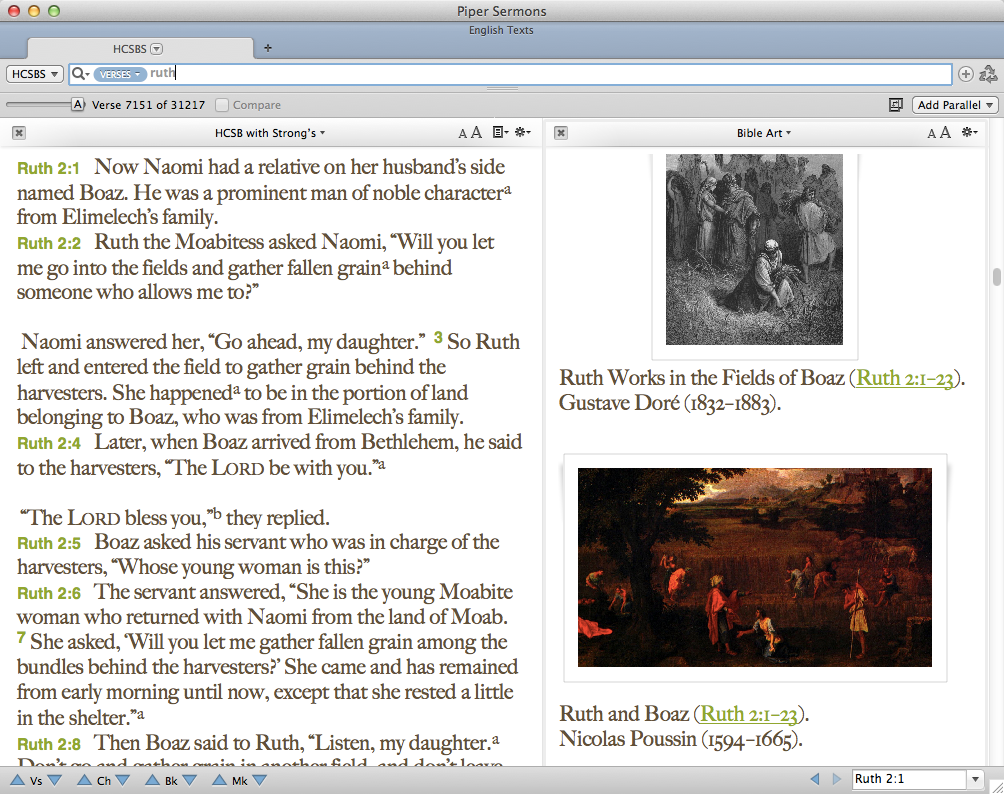Jump to previous mark with Mk up arrow
Viewport: 1004px width, 794px height.
220,780
